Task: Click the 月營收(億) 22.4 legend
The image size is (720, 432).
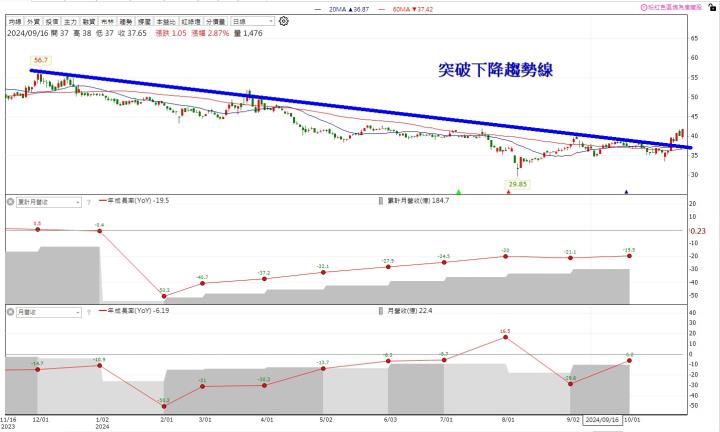Action: 405,311
